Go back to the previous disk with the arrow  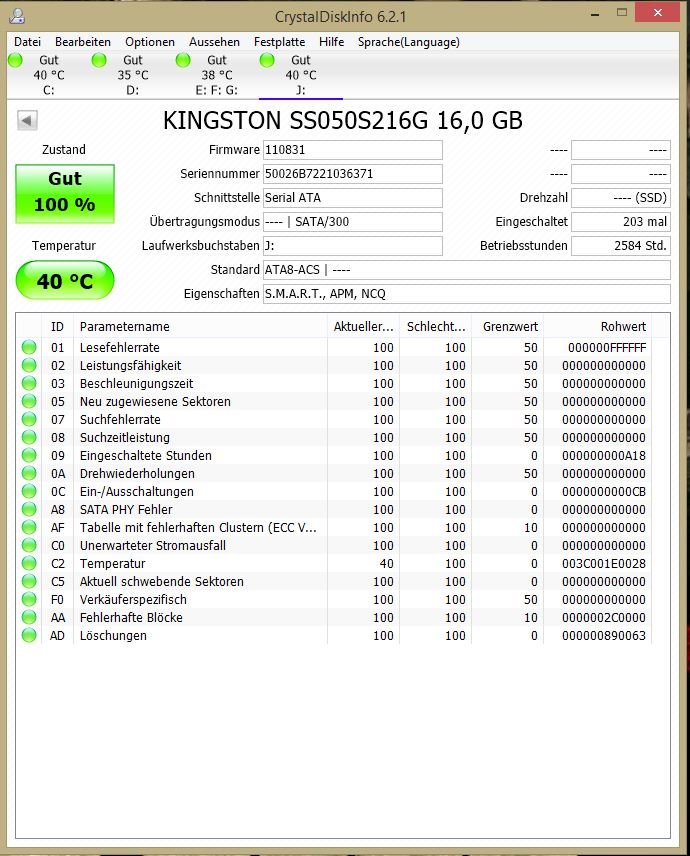(27, 120)
